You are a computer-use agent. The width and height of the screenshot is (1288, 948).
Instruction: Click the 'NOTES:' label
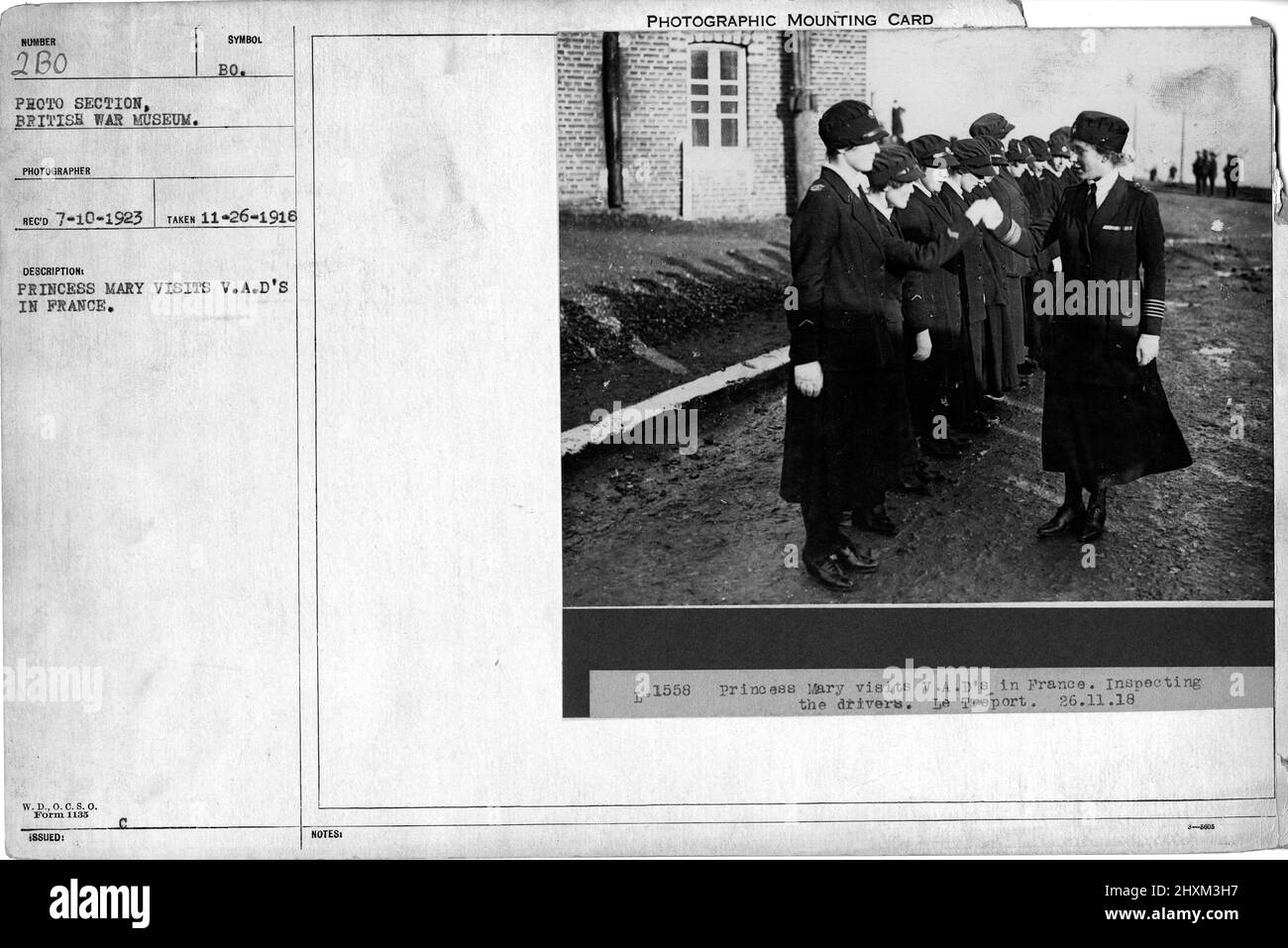(326, 835)
